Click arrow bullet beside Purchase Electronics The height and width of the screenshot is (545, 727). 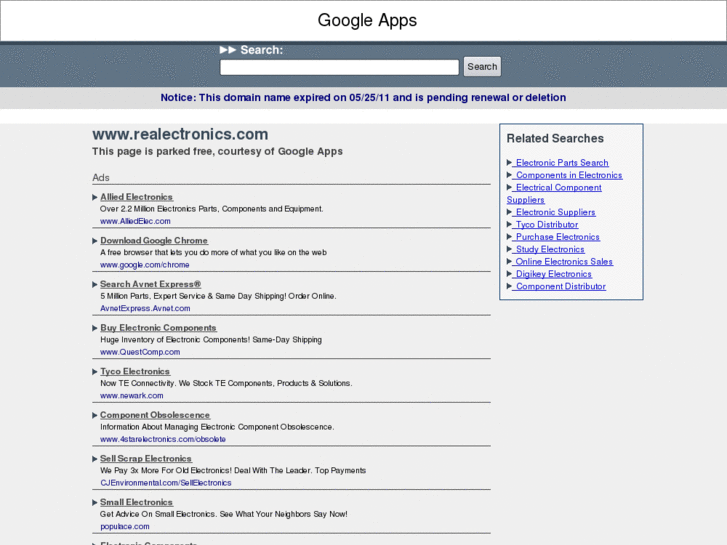tap(509, 237)
